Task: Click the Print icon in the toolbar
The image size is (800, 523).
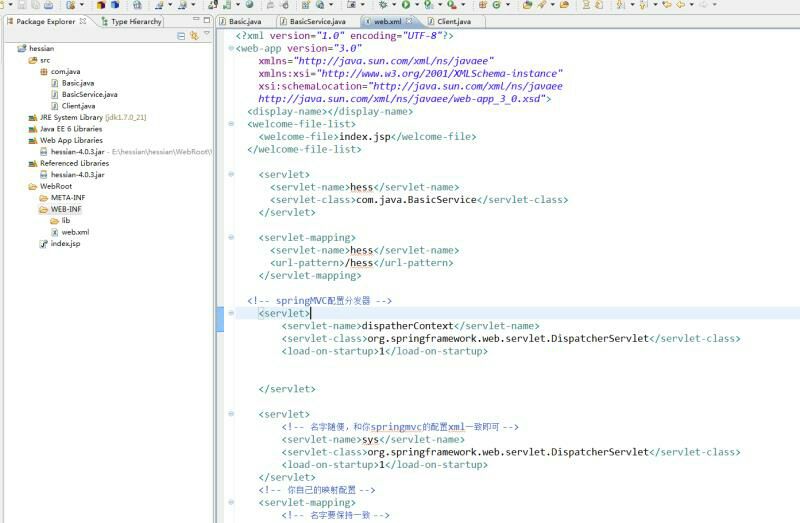Action: (x=49, y=5)
